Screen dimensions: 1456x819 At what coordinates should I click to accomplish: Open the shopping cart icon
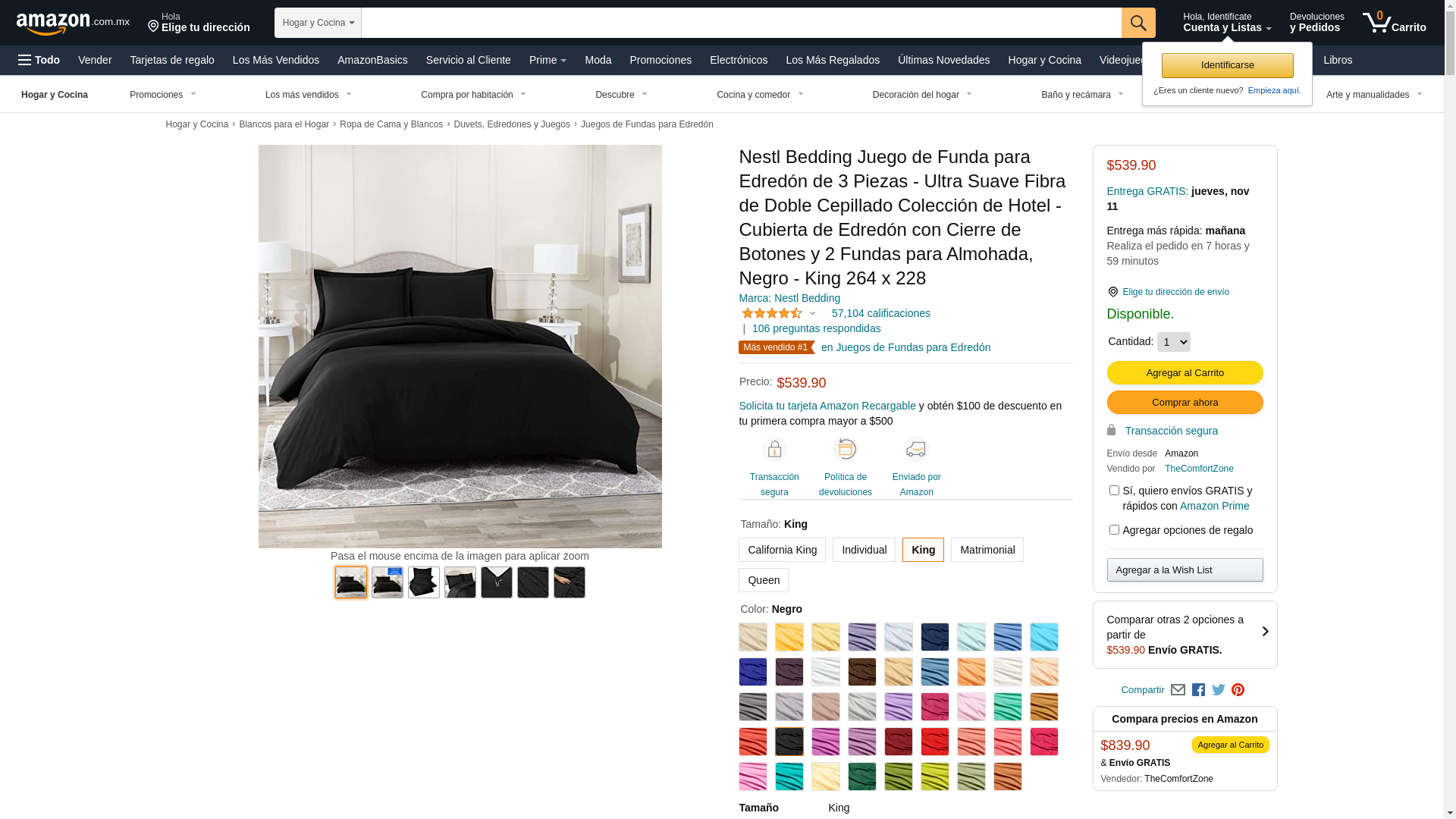(x=1394, y=23)
